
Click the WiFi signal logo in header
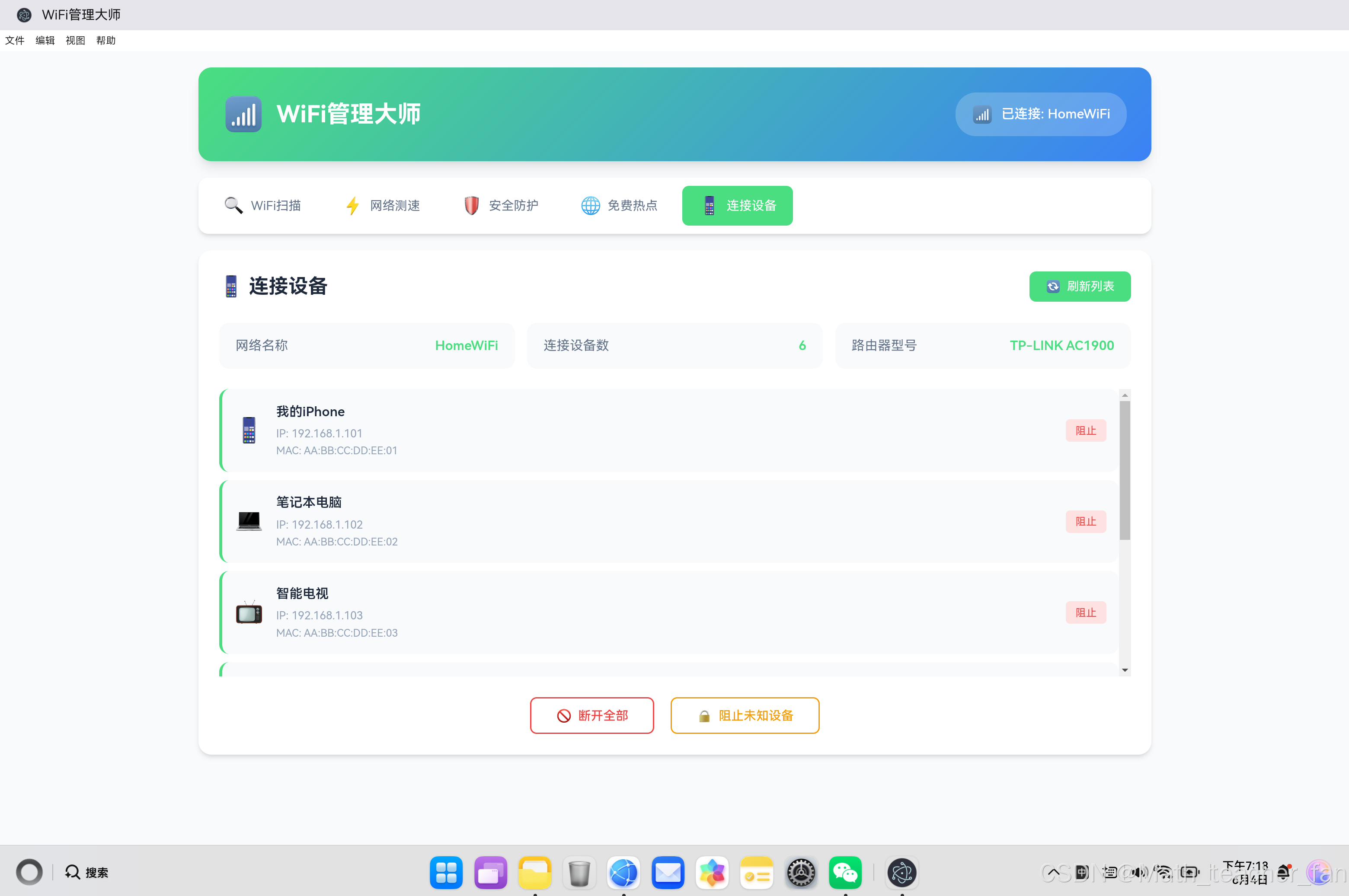(x=243, y=114)
